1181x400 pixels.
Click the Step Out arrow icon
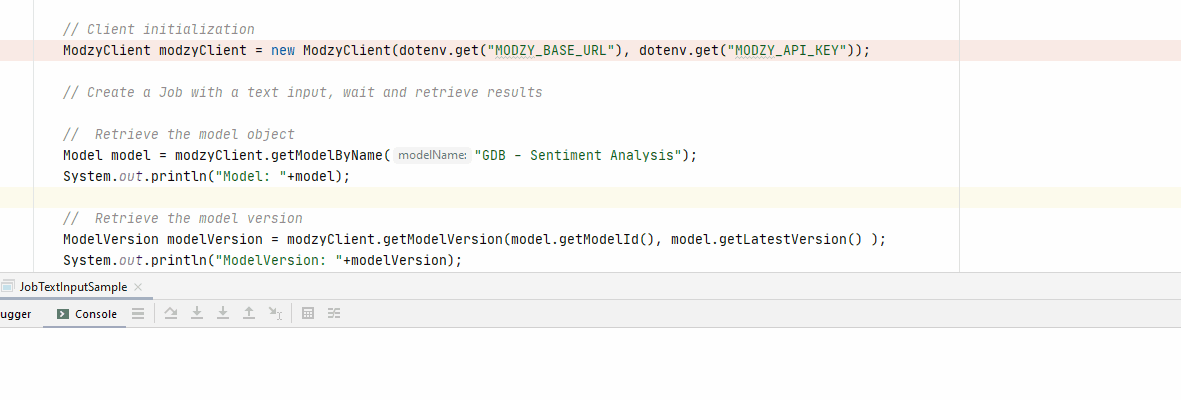click(x=249, y=313)
